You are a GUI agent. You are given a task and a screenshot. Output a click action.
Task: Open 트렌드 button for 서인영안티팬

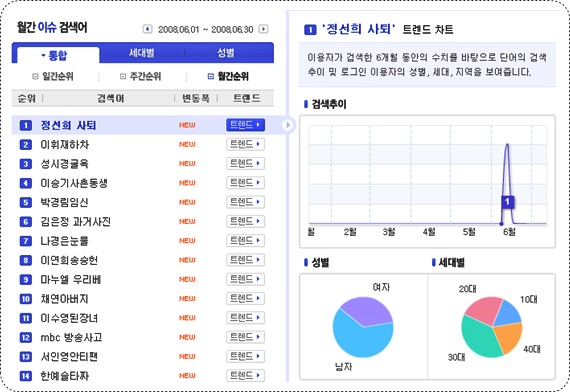[245, 356]
